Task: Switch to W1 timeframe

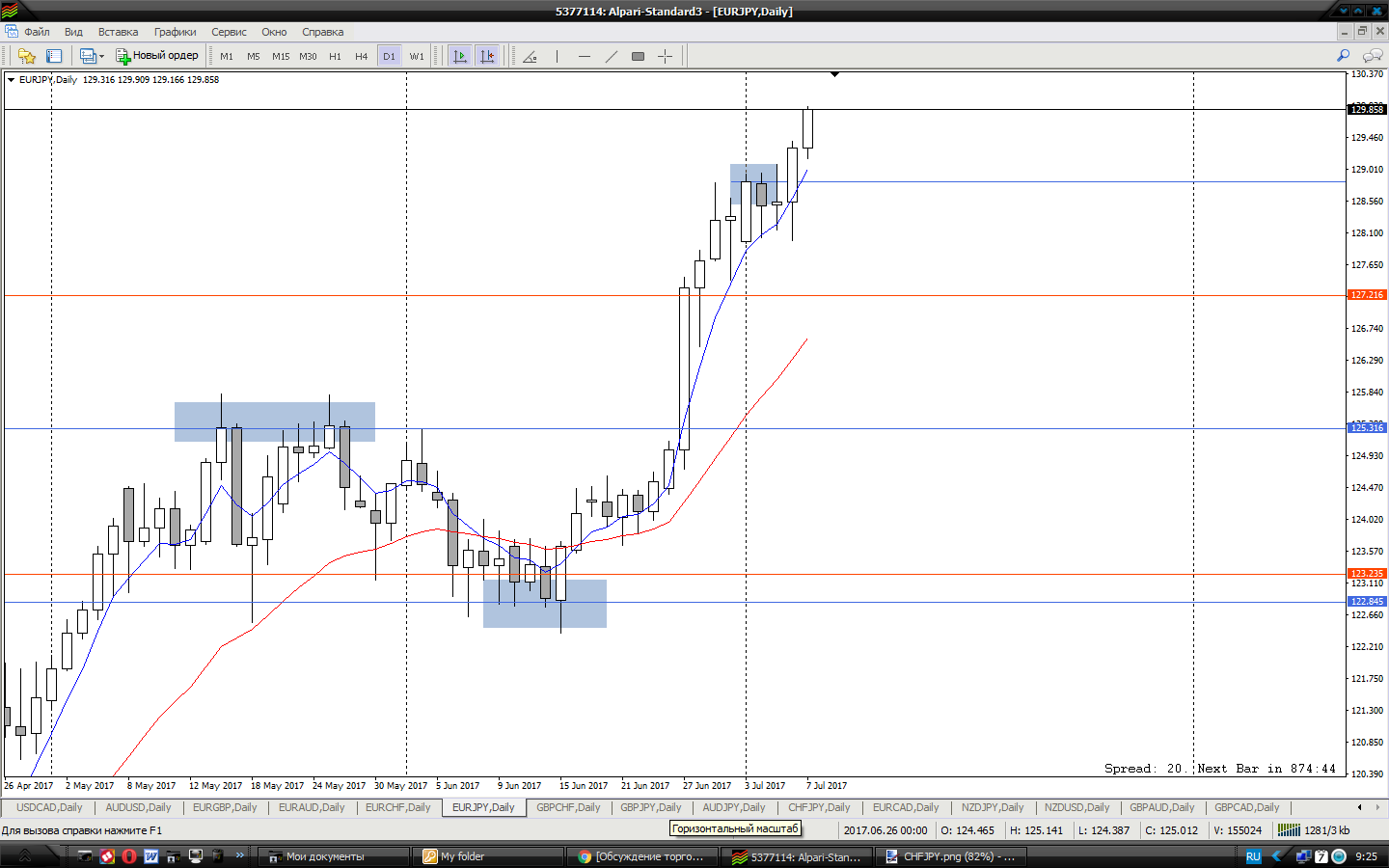Action: tap(417, 56)
